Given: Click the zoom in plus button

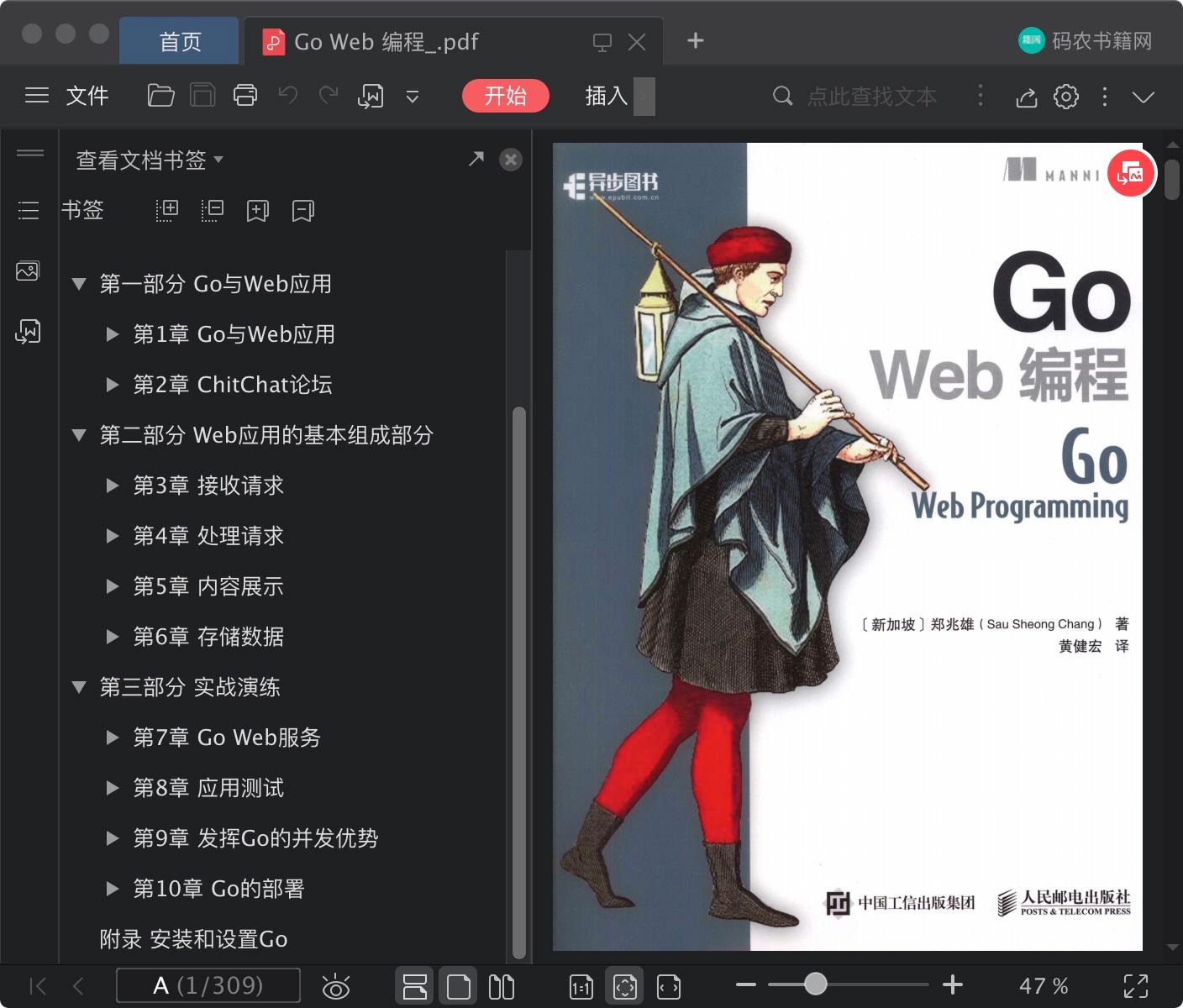Looking at the screenshot, I should [952, 984].
